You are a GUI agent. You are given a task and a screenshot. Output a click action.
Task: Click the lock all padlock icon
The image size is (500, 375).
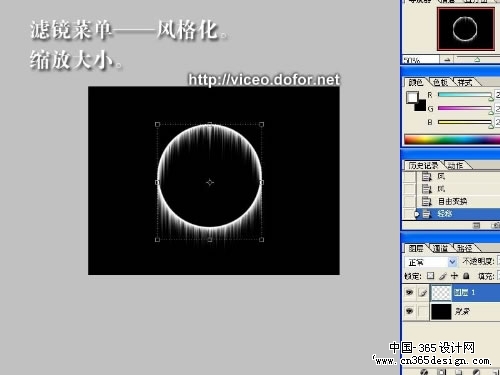pos(466,276)
